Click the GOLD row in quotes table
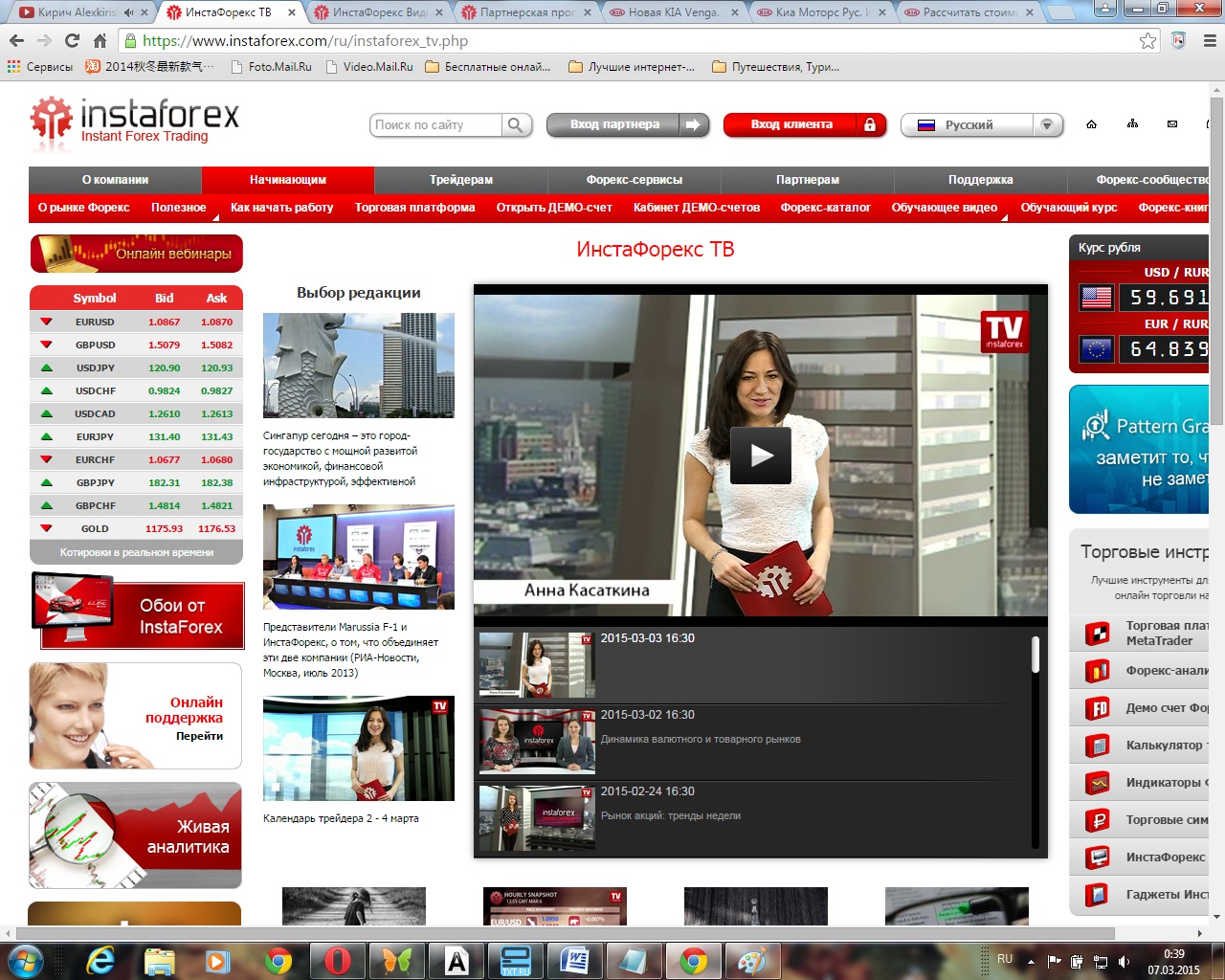1225x980 pixels. point(137,528)
